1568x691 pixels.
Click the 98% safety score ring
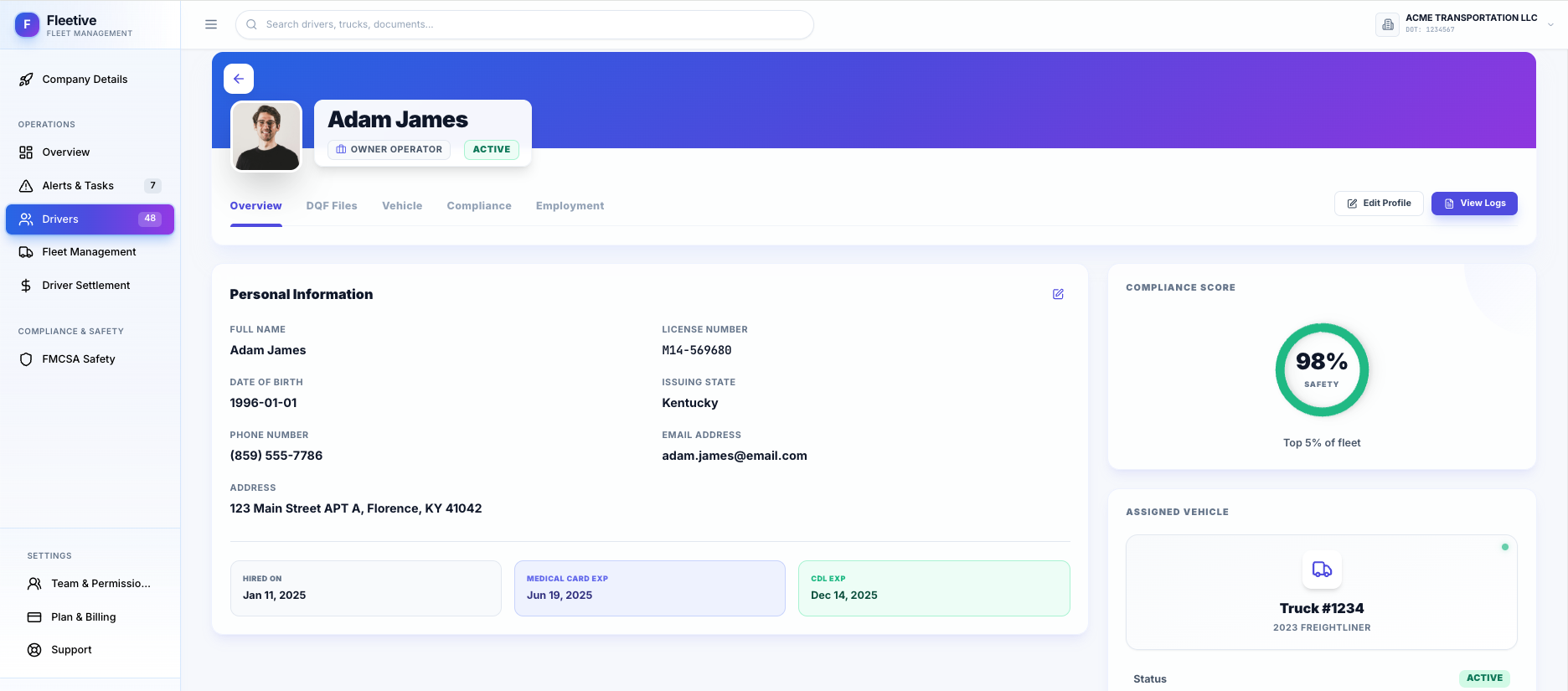pyautogui.click(x=1322, y=369)
